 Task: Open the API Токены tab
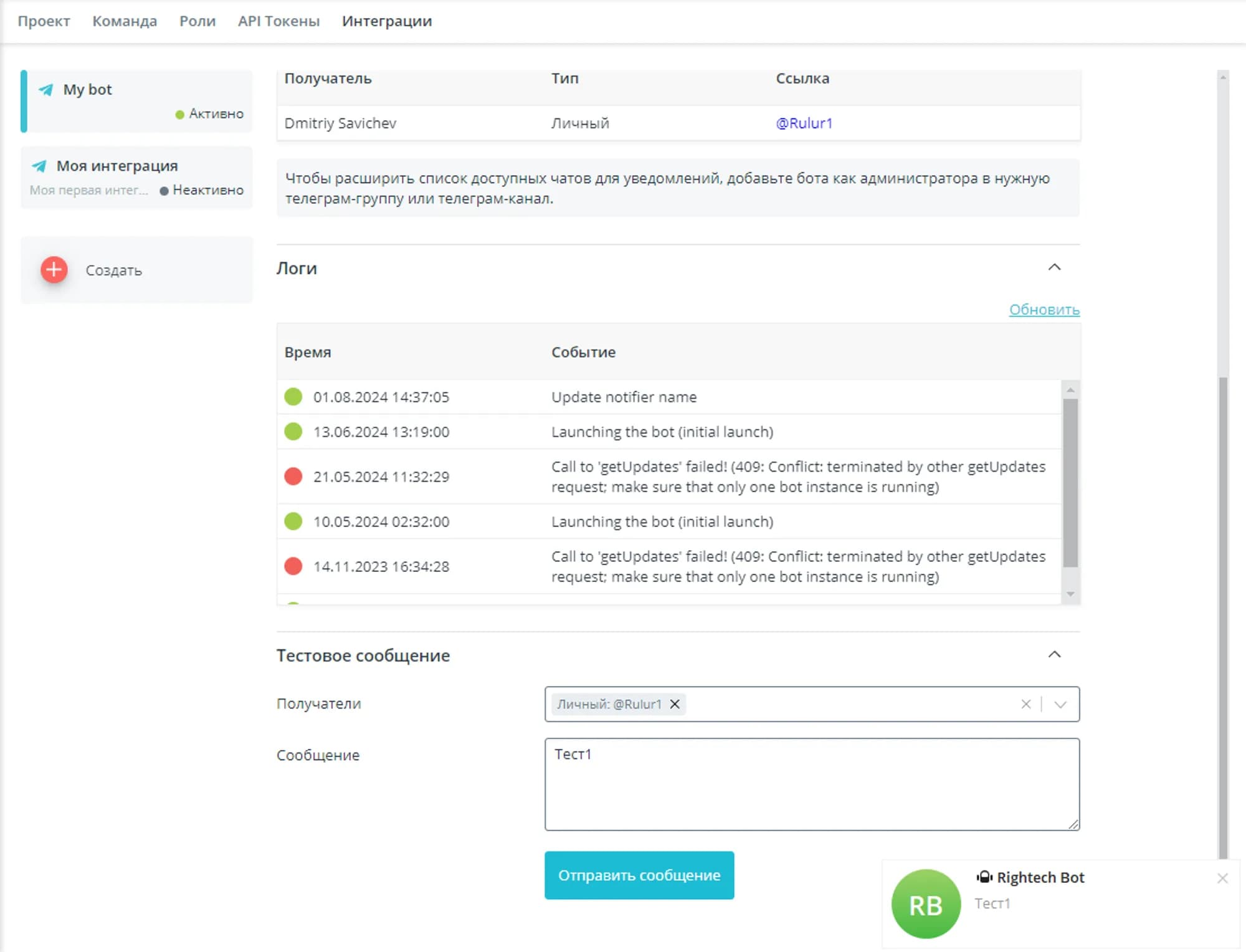point(278,21)
